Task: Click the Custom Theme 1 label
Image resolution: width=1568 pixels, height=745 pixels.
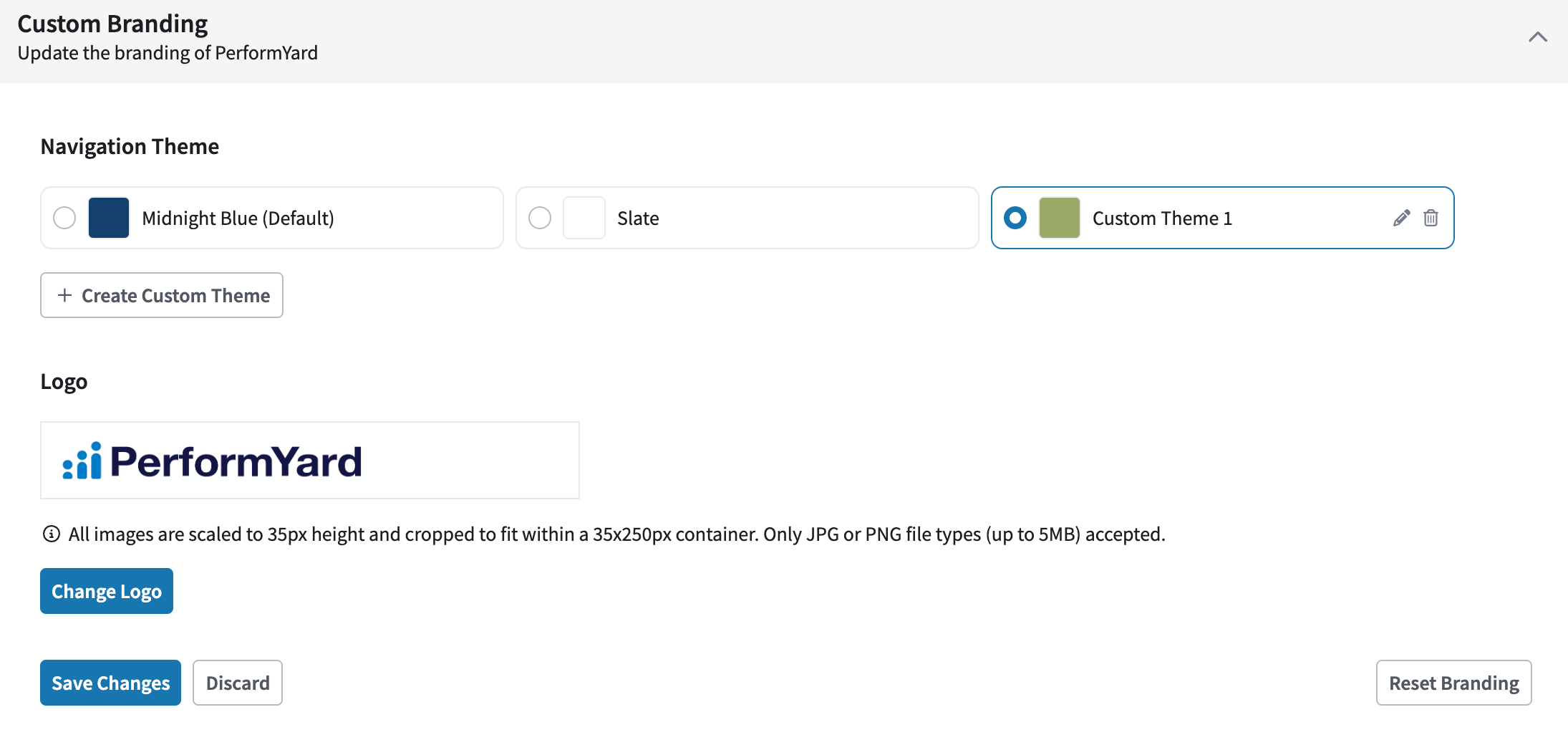Action: (x=1162, y=218)
